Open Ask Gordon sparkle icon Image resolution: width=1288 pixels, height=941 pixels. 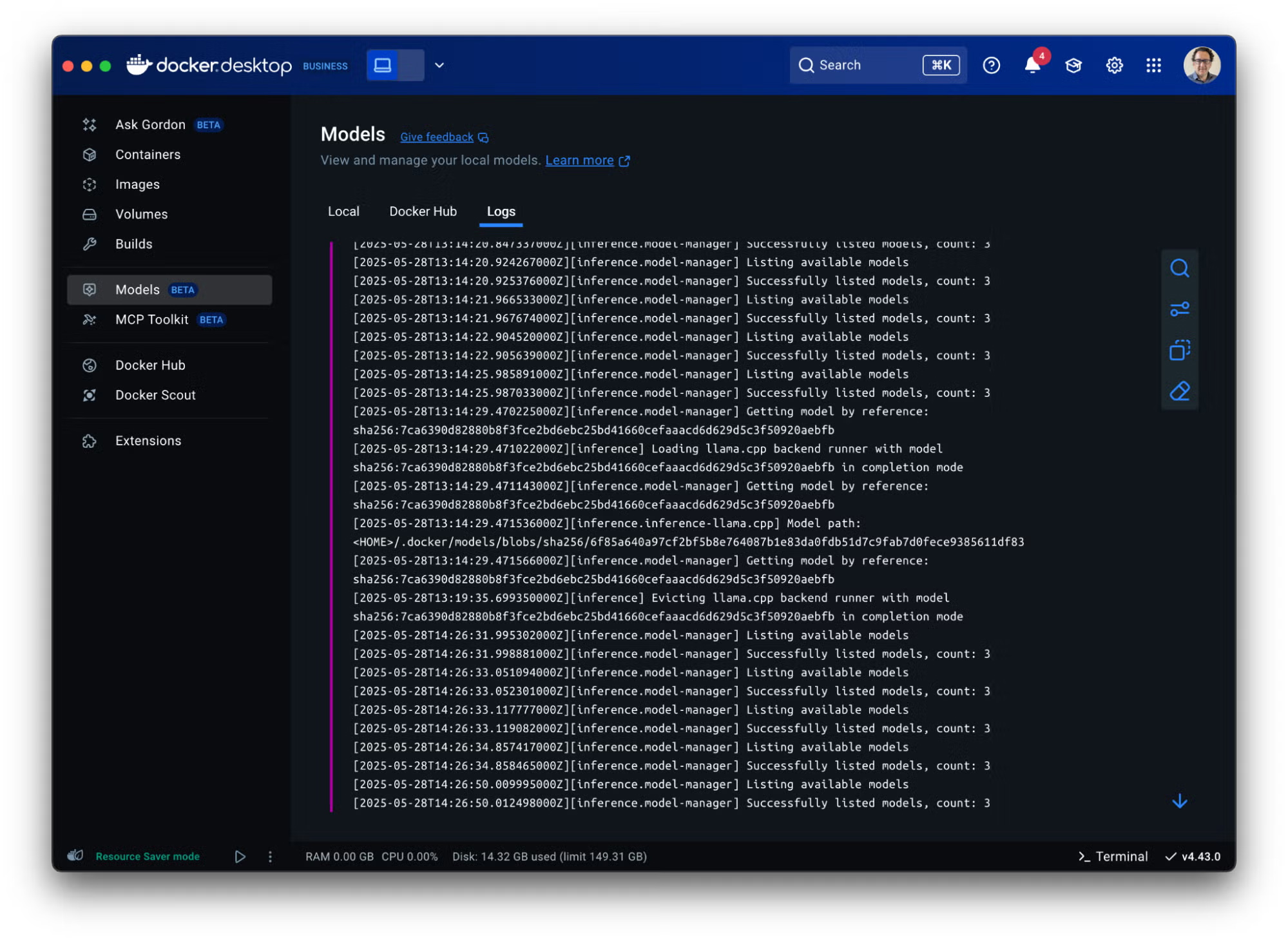(90, 125)
